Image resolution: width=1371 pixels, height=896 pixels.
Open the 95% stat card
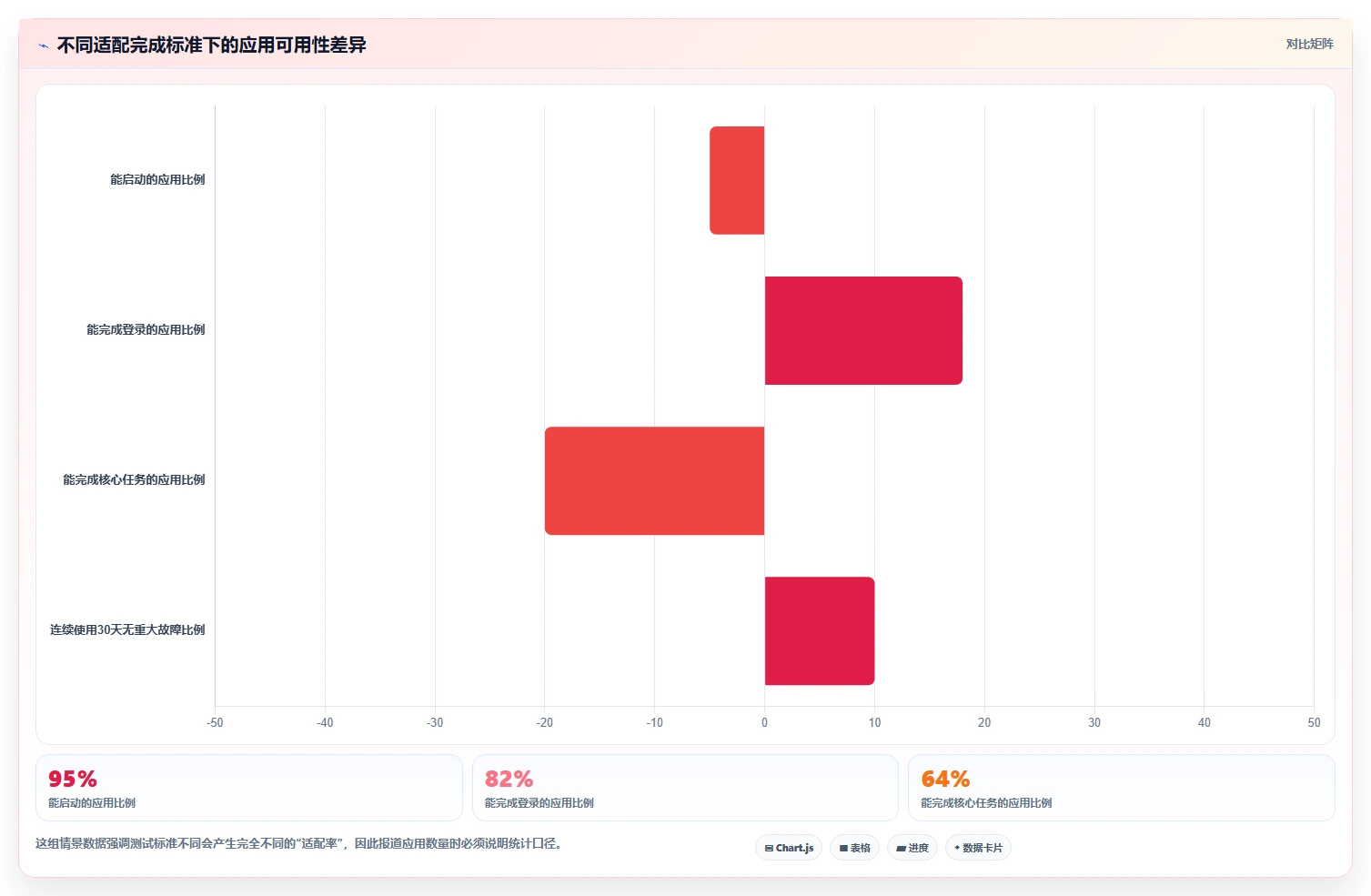249,788
